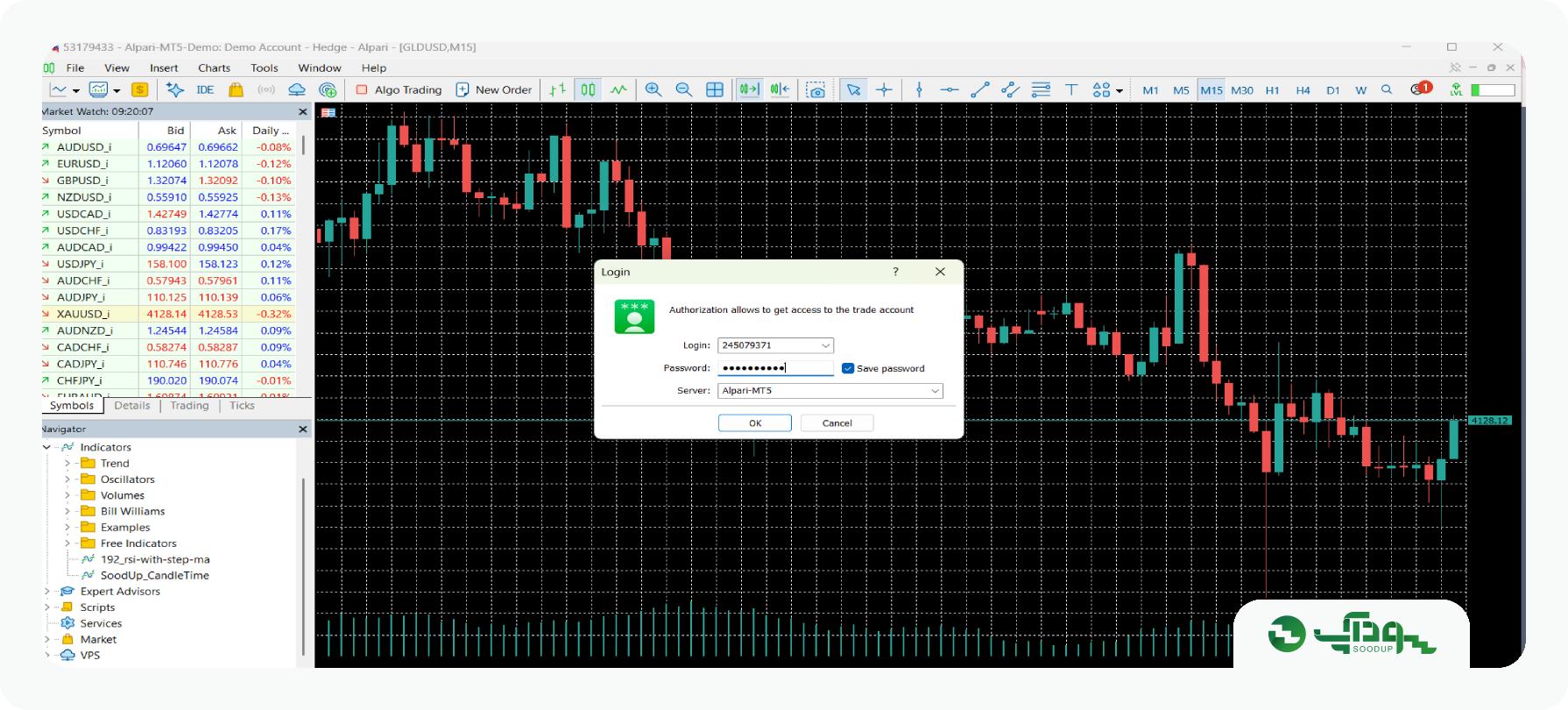The height and width of the screenshot is (710, 1568).
Task: Switch to the Details tab
Action: pyautogui.click(x=132, y=406)
